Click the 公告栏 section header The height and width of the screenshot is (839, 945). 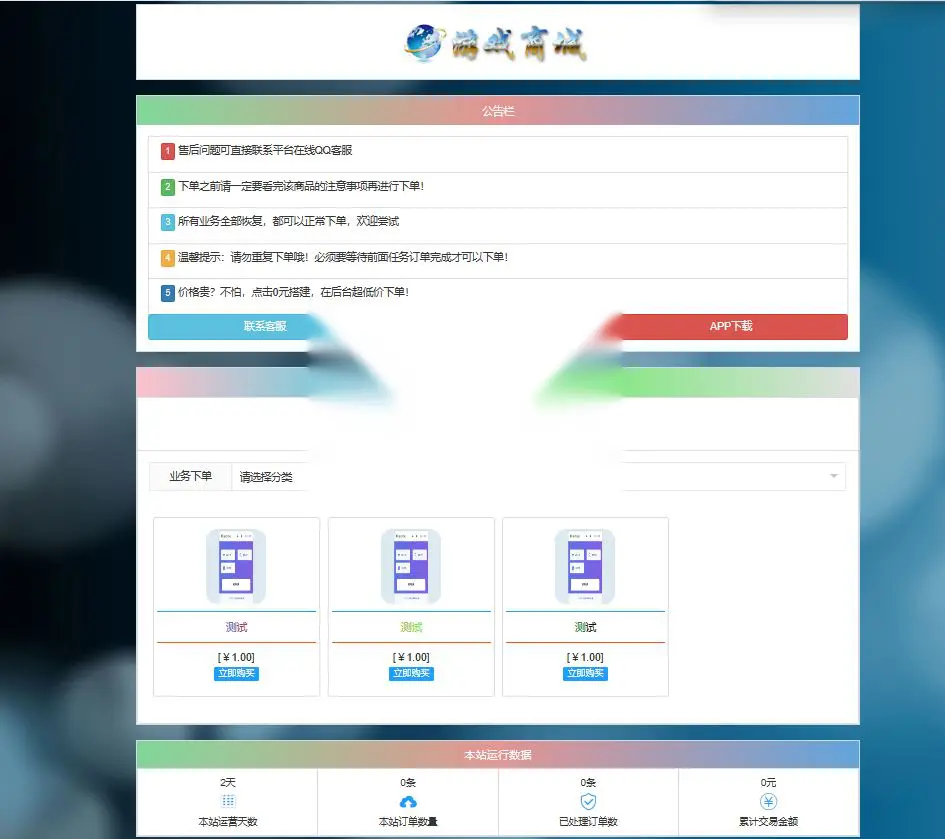tap(498, 111)
